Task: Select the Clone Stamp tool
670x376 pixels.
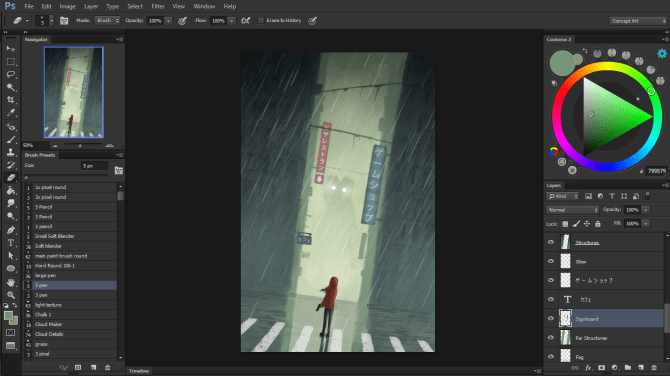Action: point(11,152)
